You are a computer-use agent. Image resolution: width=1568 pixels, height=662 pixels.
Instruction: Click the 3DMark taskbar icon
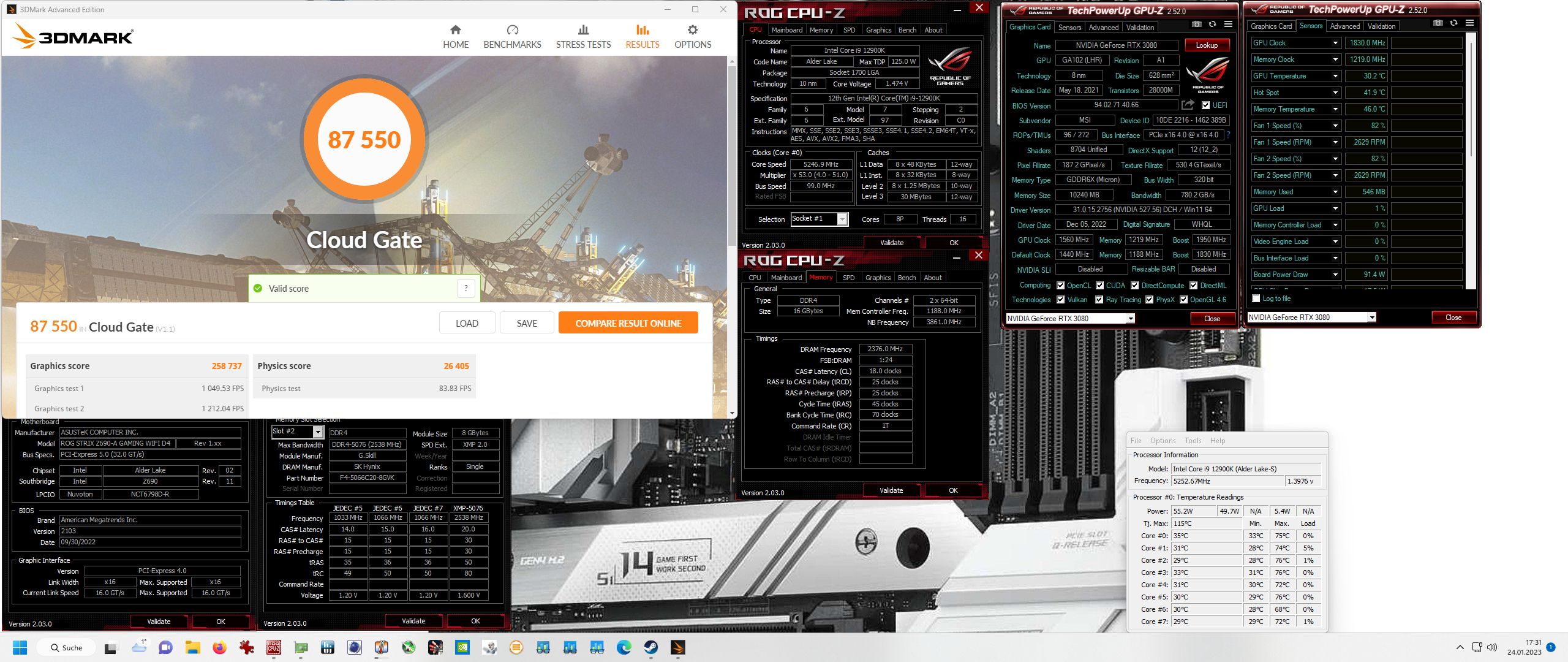point(677,647)
